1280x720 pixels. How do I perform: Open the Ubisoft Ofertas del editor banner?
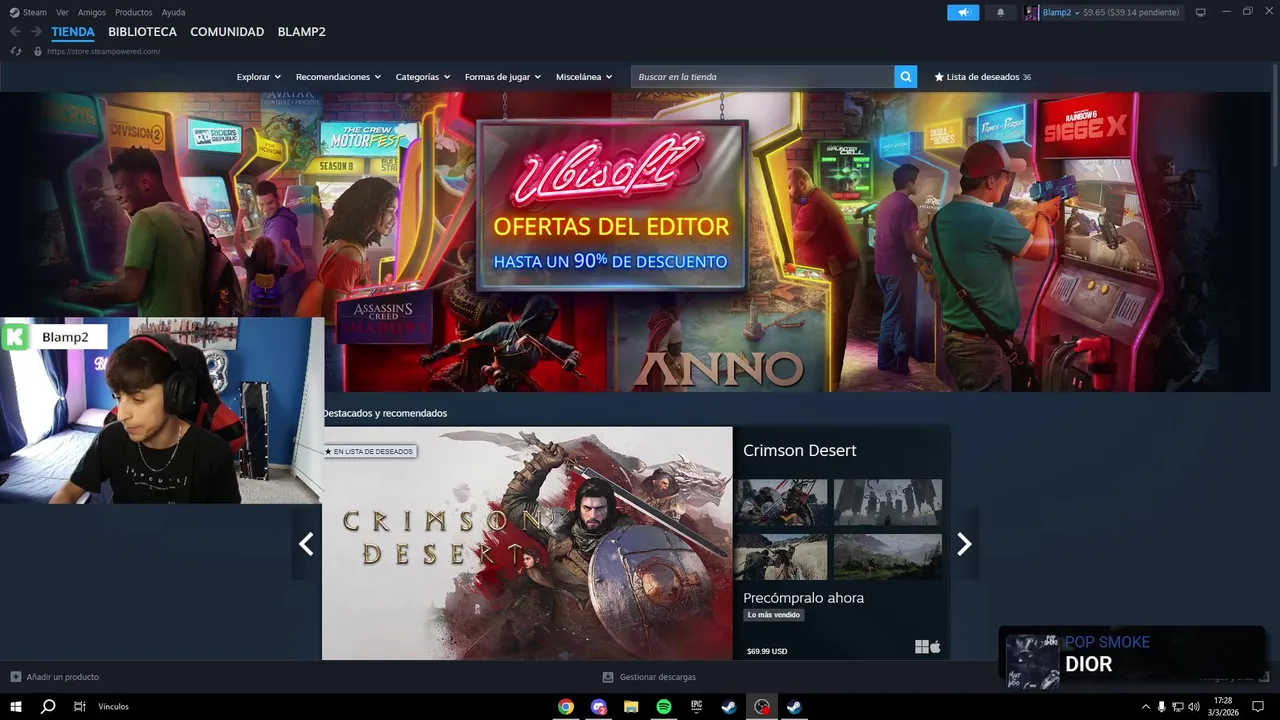click(611, 205)
